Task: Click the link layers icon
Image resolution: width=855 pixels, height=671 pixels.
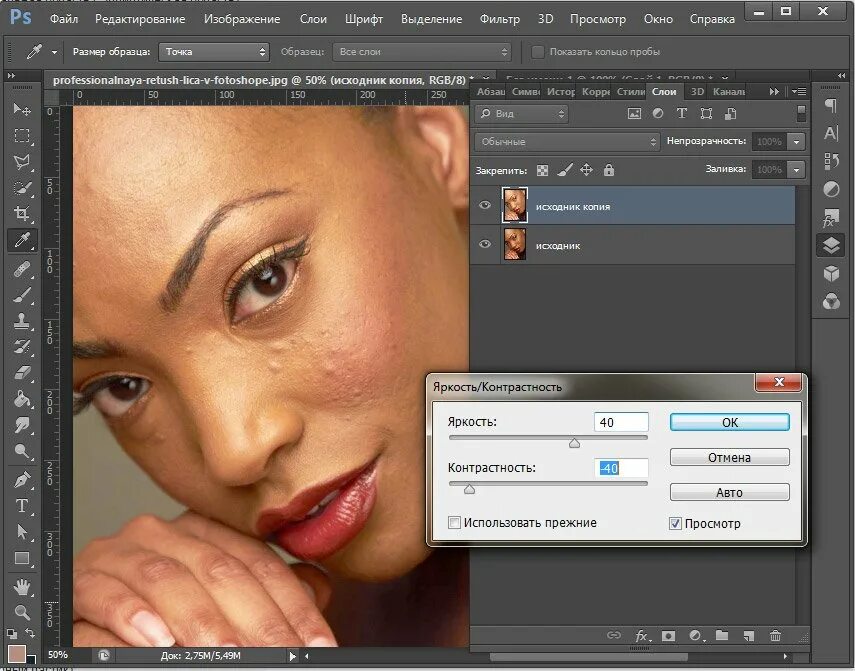Action: (614, 635)
